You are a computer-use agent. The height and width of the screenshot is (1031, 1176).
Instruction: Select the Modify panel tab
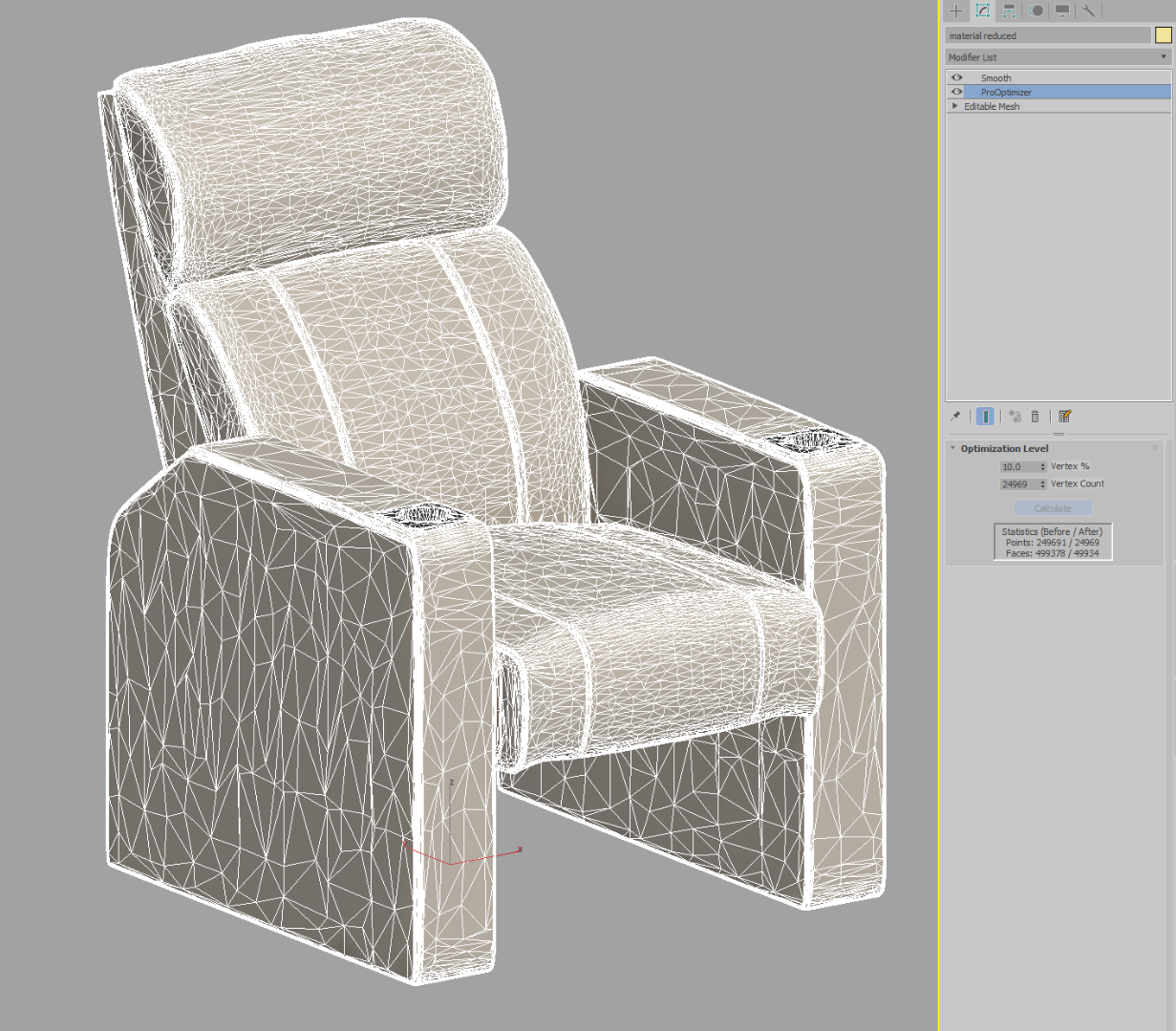[x=982, y=11]
